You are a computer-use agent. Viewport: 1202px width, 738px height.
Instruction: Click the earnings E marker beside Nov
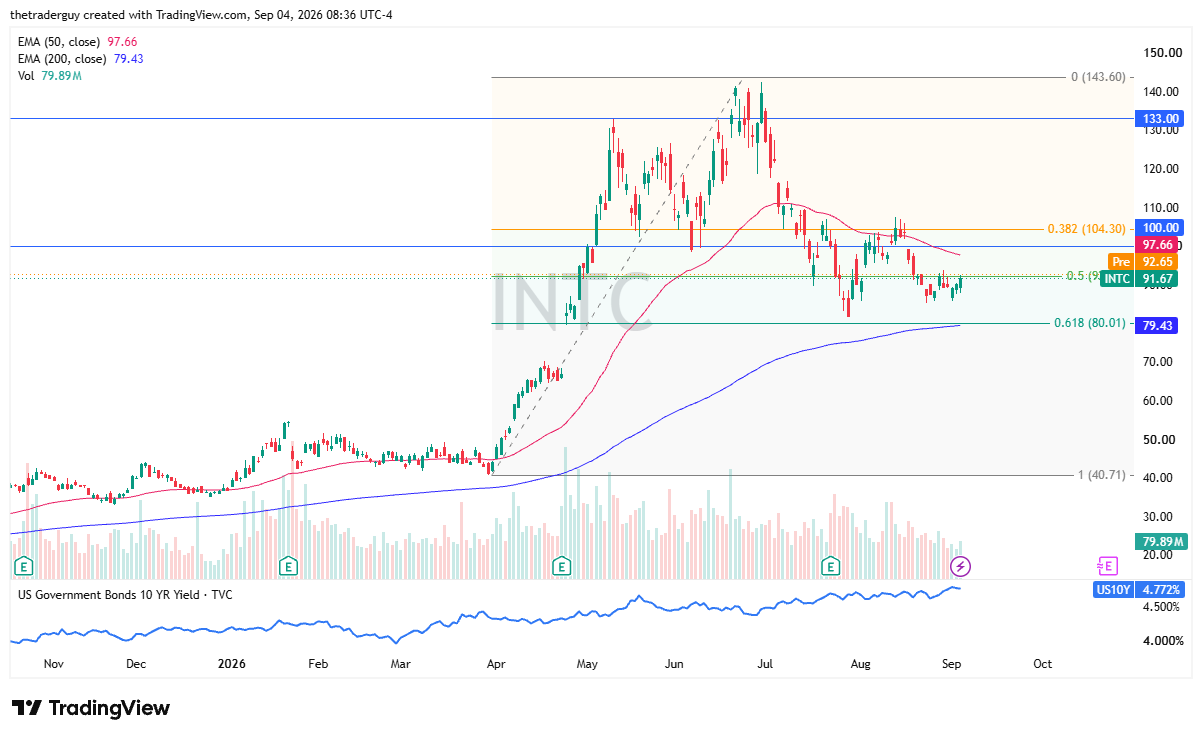click(22, 567)
